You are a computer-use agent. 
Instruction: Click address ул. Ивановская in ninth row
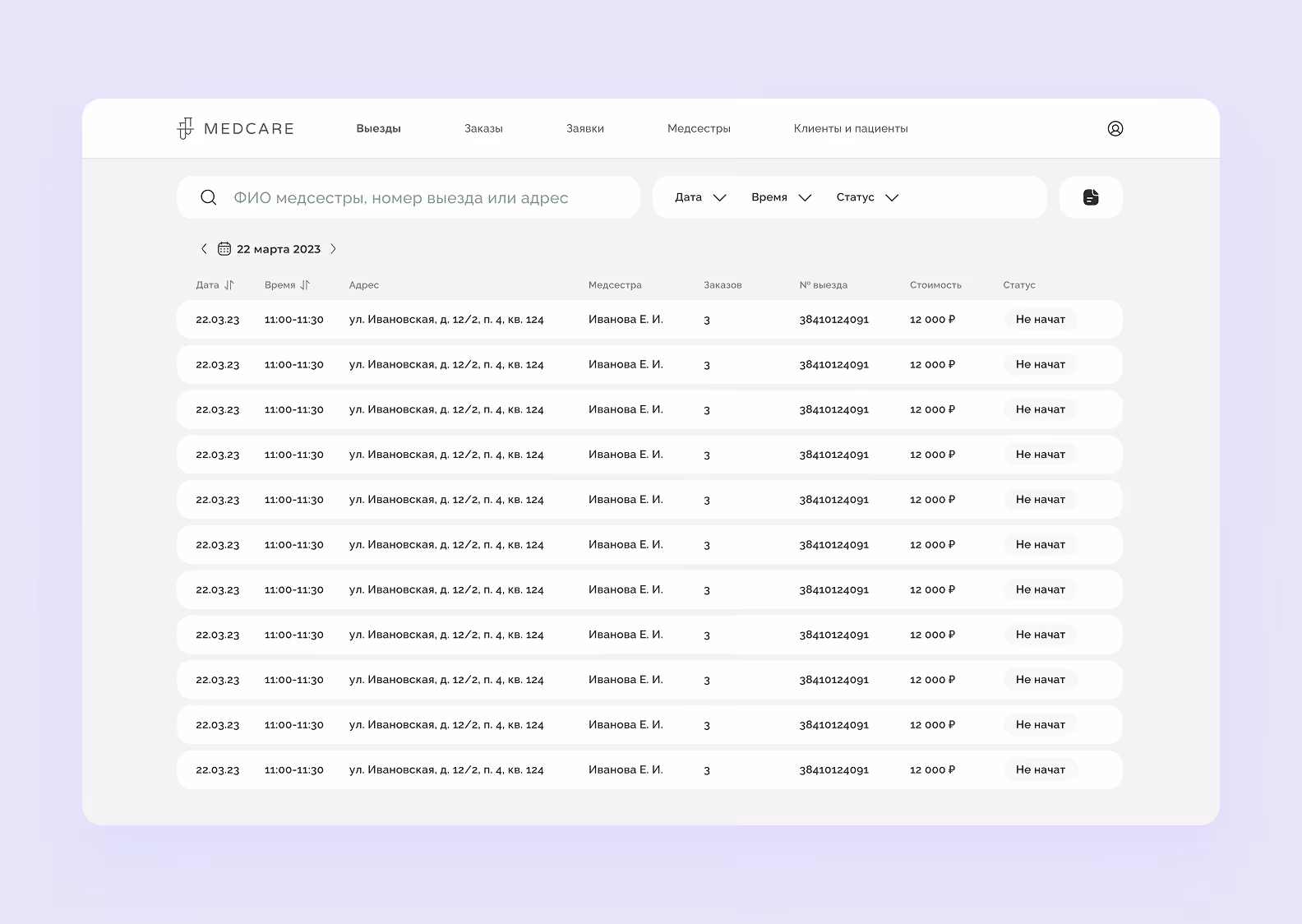click(446, 680)
